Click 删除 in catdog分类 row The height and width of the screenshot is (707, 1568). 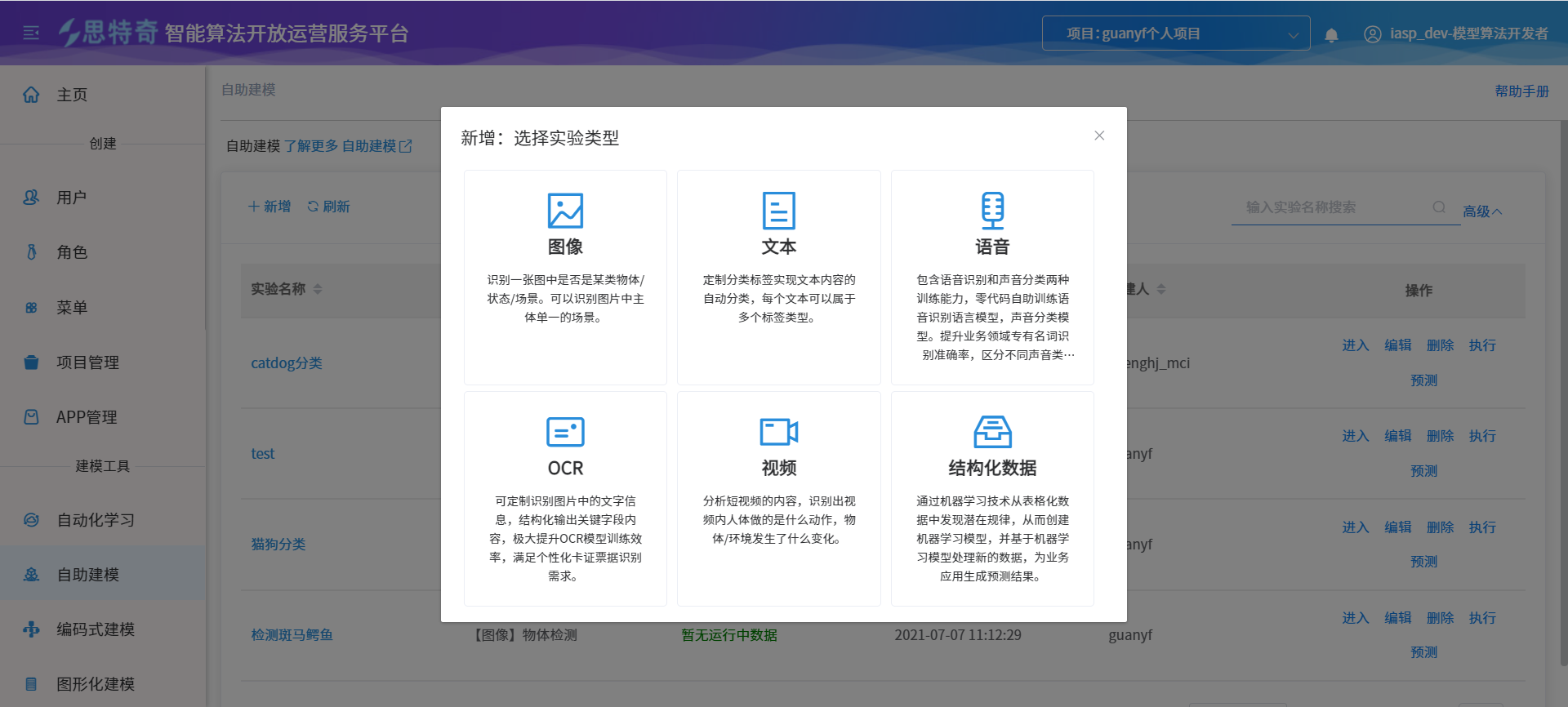tap(1441, 345)
